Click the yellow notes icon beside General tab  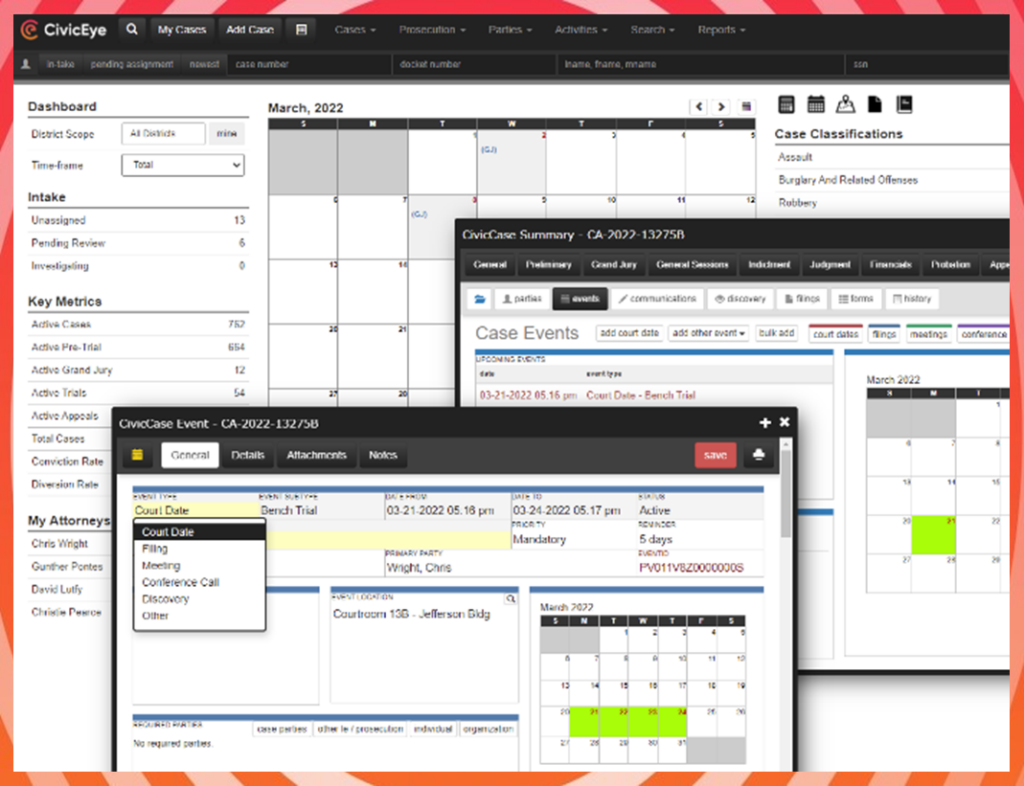139,454
